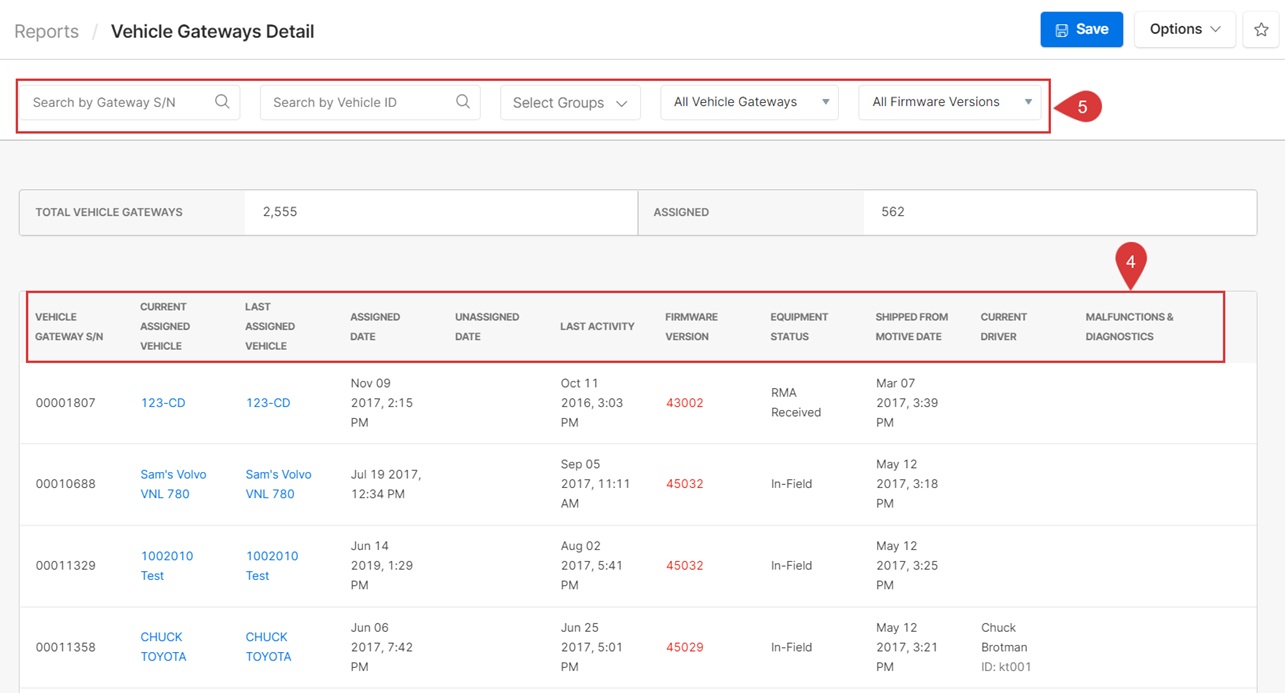The image size is (1285, 693).
Task: Open current assigned vehicle 123-CD
Action: coord(163,403)
